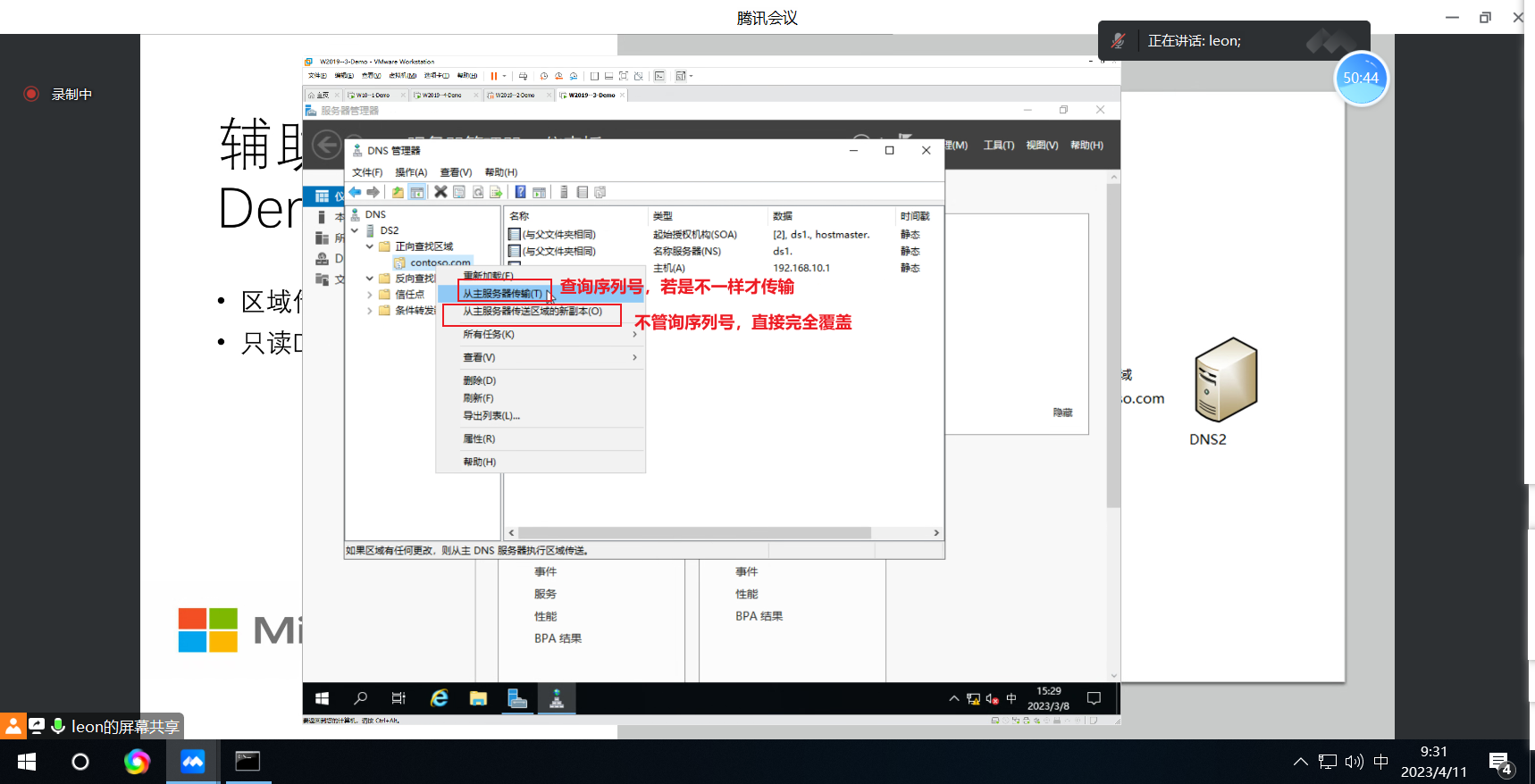The height and width of the screenshot is (784, 1535).
Task: Switch to the W2019--2-Demo VMware tab
Action: 516,95
